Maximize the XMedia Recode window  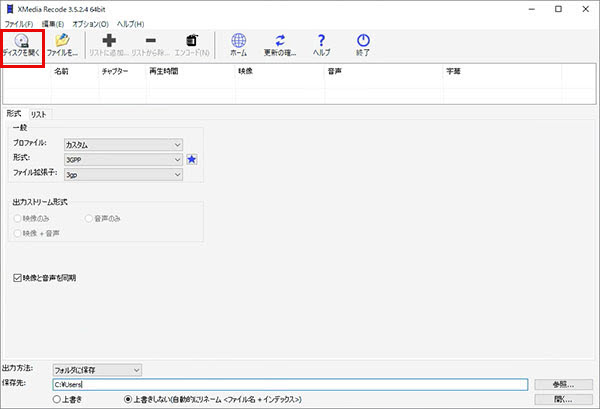[558, 9]
